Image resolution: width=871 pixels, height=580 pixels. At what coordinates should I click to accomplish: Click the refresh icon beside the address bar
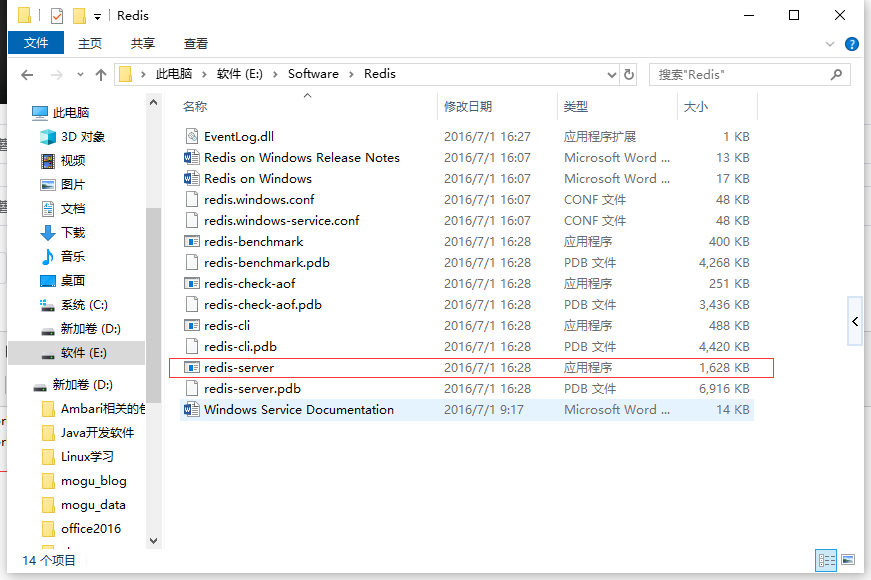pos(629,74)
